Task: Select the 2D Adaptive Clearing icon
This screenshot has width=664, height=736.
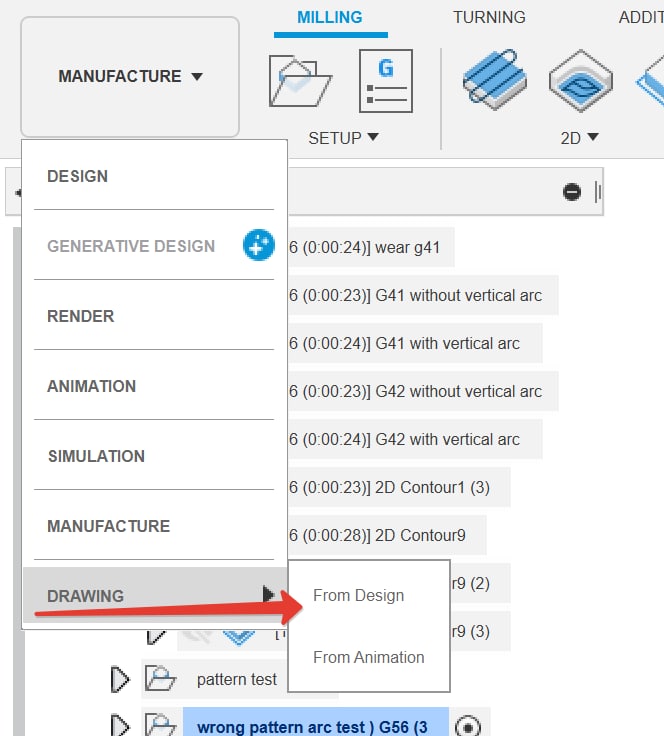Action: point(495,79)
